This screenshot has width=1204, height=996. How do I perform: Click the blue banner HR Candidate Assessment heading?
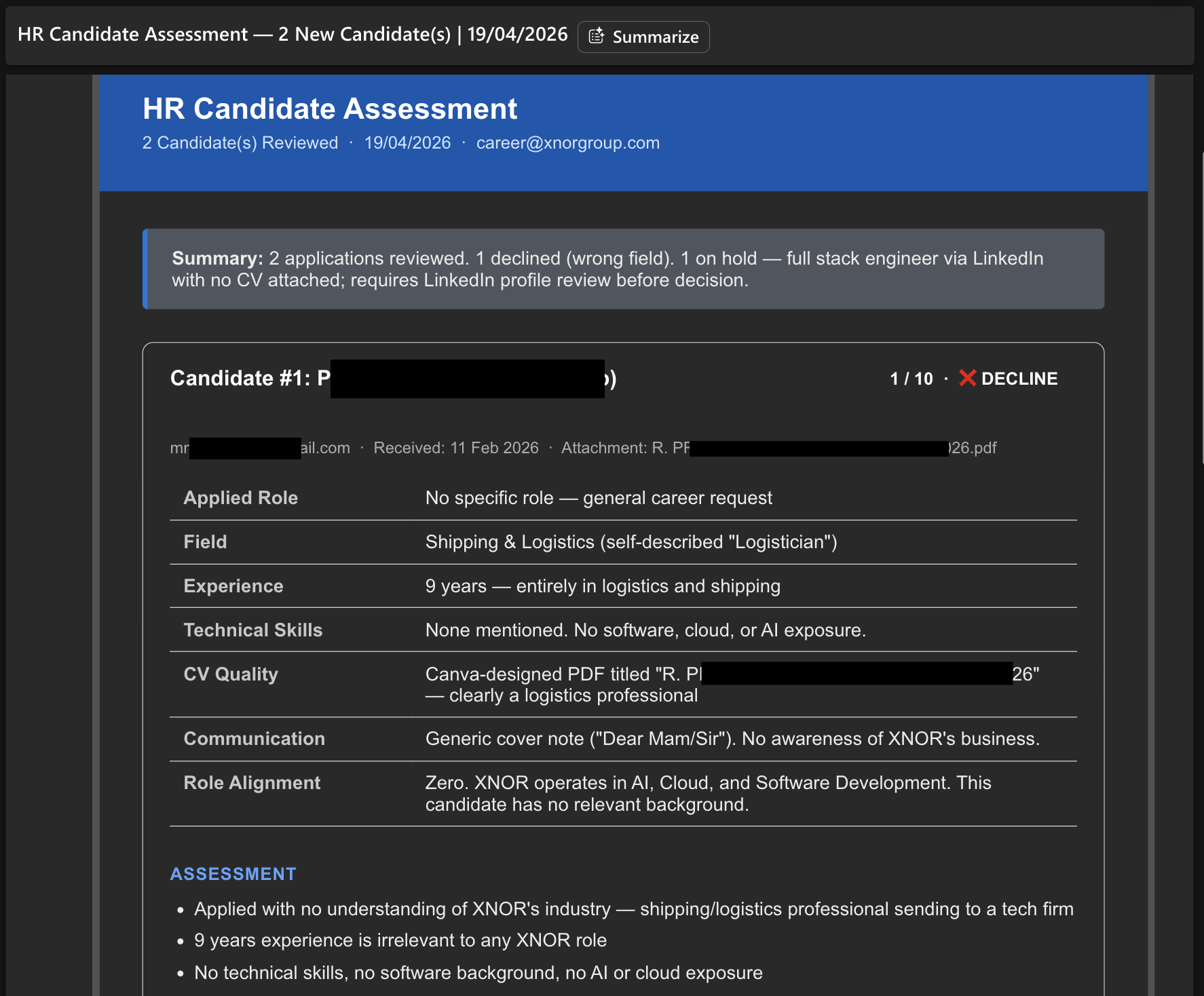tap(330, 109)
